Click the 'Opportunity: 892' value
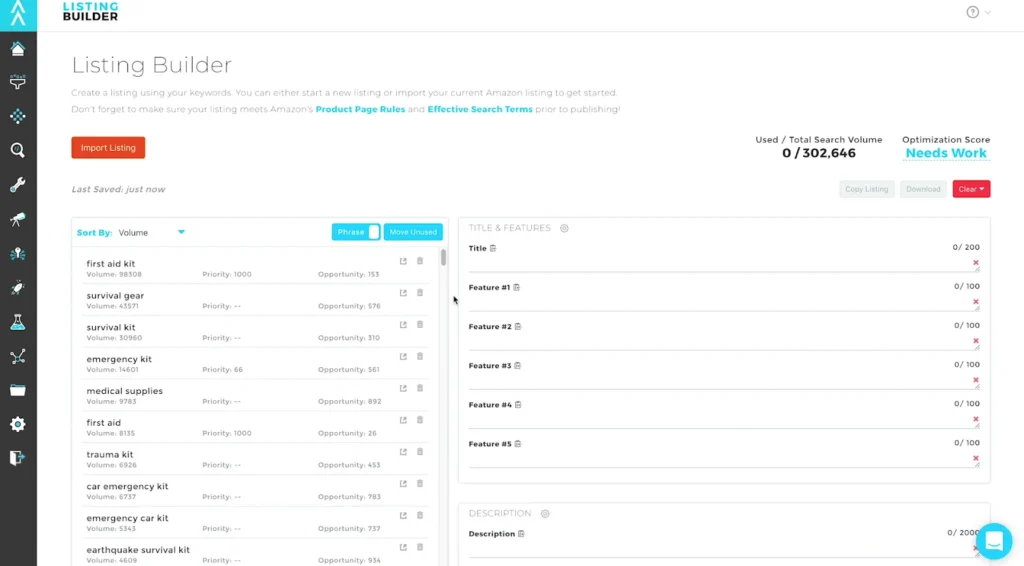This screenshot has height=566, width=1024. pyautogui.click(x=349, y=401)
